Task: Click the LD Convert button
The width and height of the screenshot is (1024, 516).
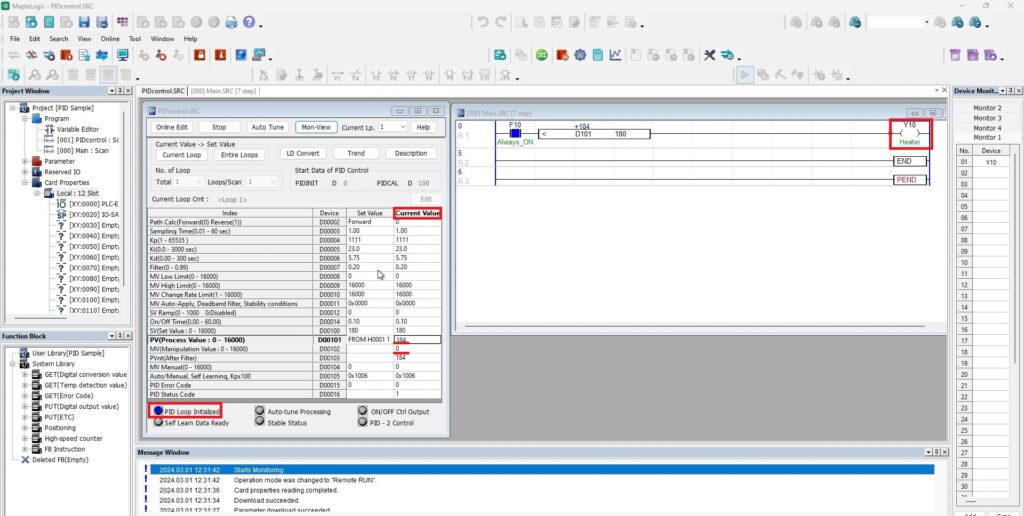Action: pyautogui.click(x=304, y=153)
